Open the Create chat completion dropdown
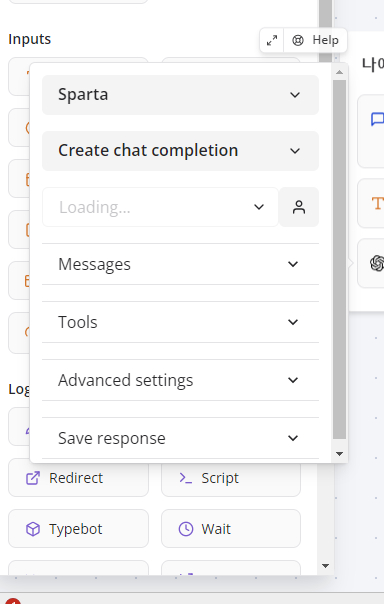This screenshot has width=384, height=604. pyautogui.click(x=180, y=151)
